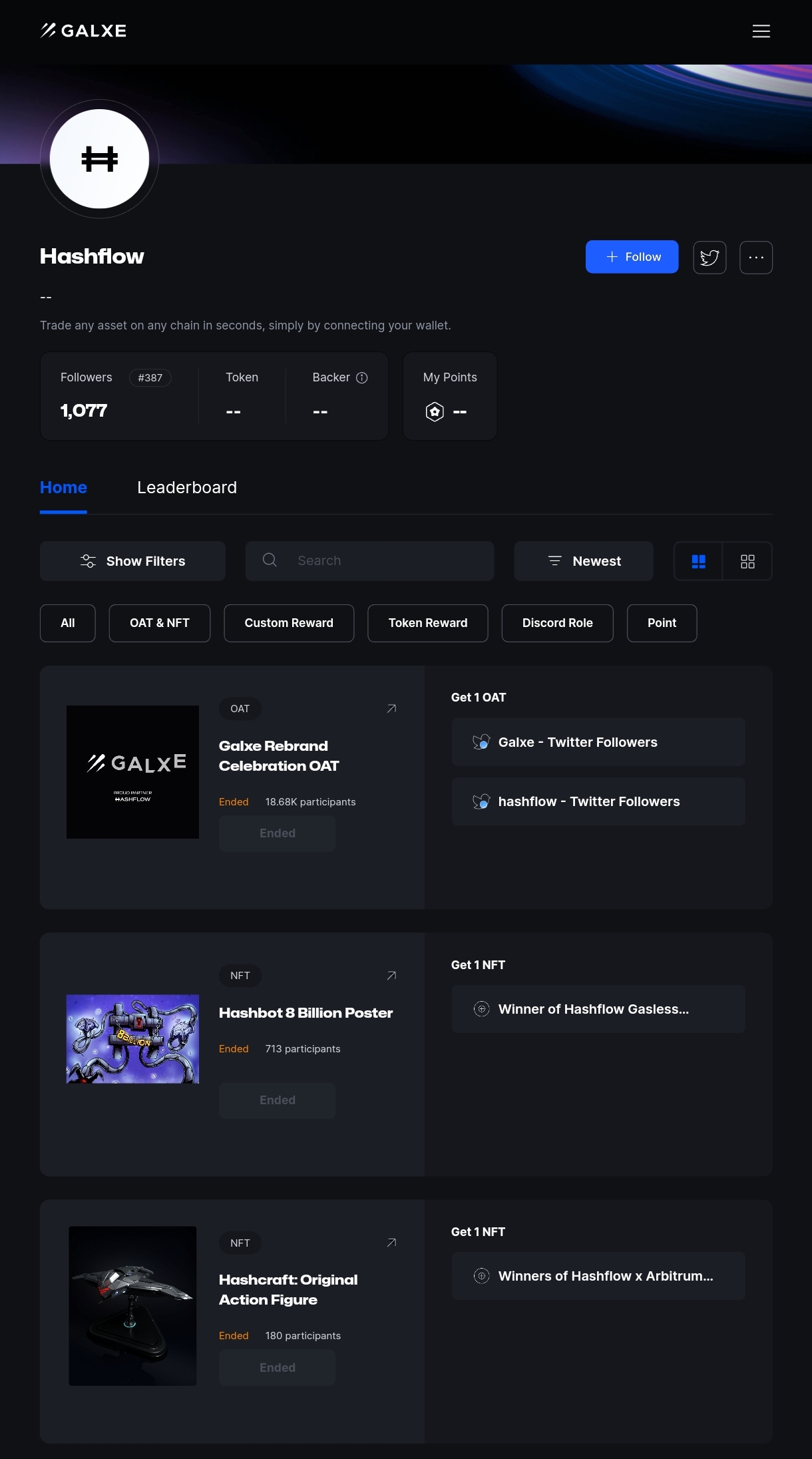812x1459 pixels.
Task: Select the Discord Role filter
Action: pyautogui.click(x=558, y=623)
